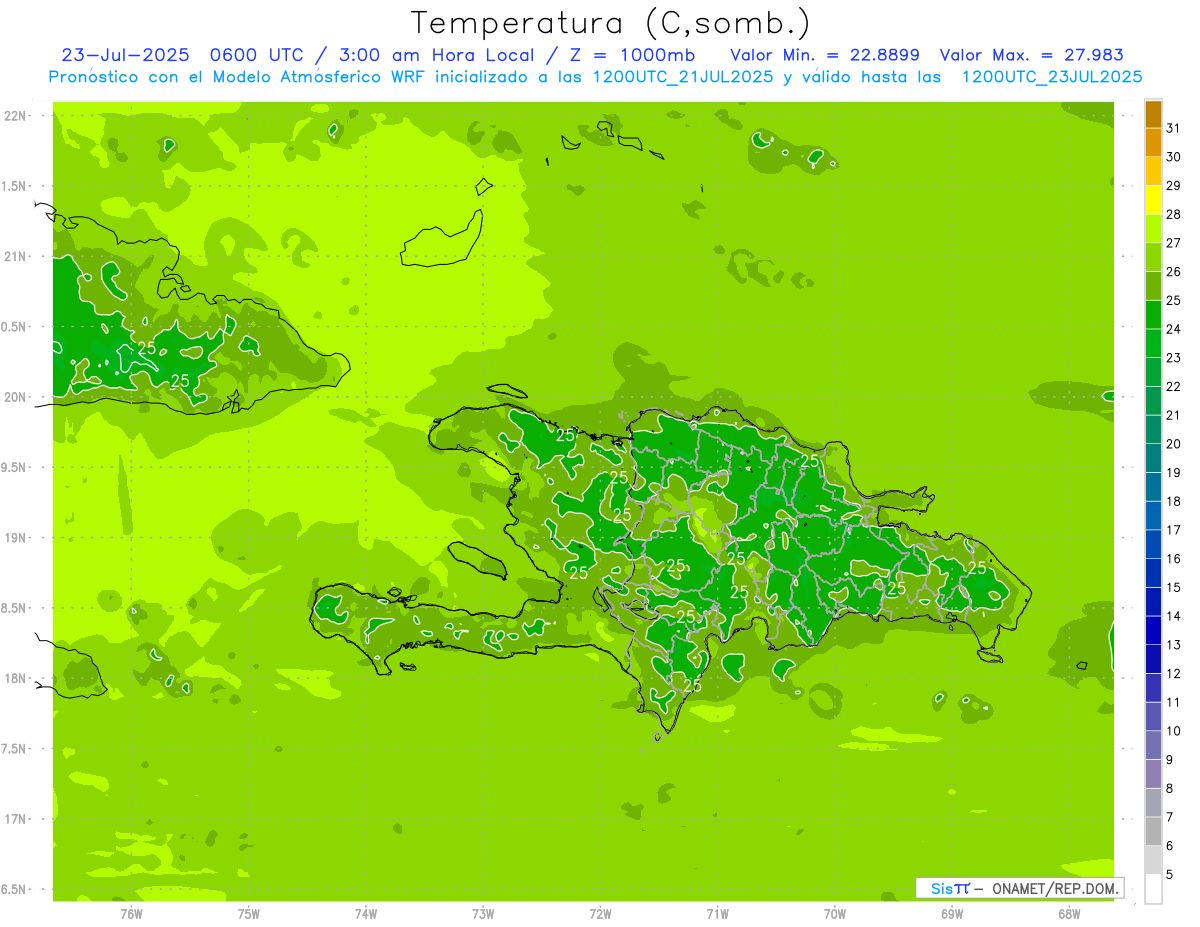Click the "11" label on the color bar
This screenshot has width=1200, height=927.
pos(1174,703)
